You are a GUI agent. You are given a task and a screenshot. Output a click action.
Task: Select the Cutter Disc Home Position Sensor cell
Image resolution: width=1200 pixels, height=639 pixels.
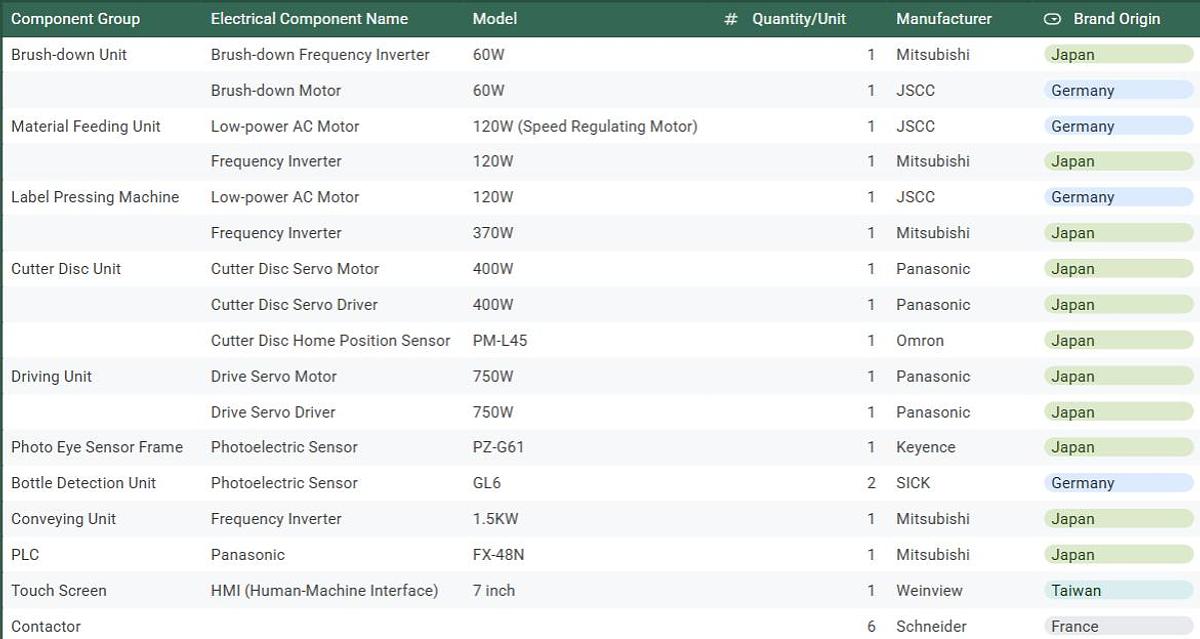coord(330,341)
